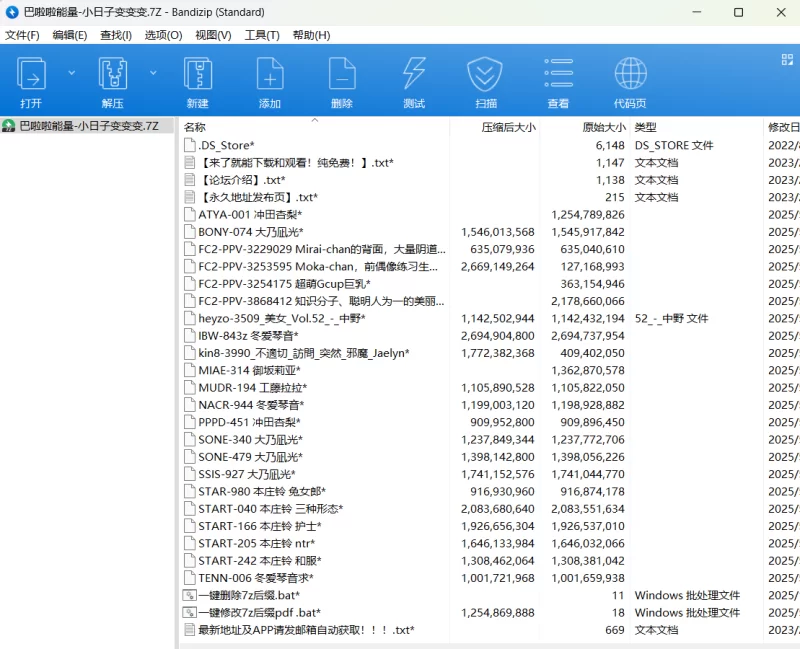Expand the dropdown arrow beside 打开
The width and height of the screenshot is (800, 649).
(71, 73)
